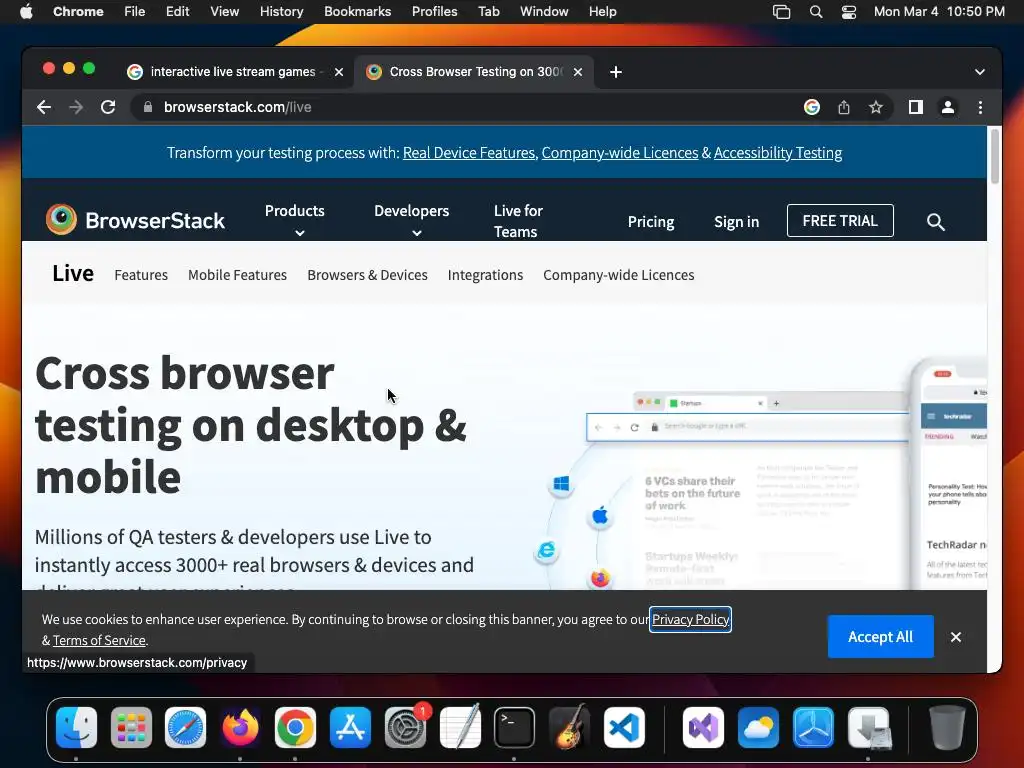Viewport: 1024px width, 768px height.
Task: Open Launchpad from the Dock
Action: point(131,728)
